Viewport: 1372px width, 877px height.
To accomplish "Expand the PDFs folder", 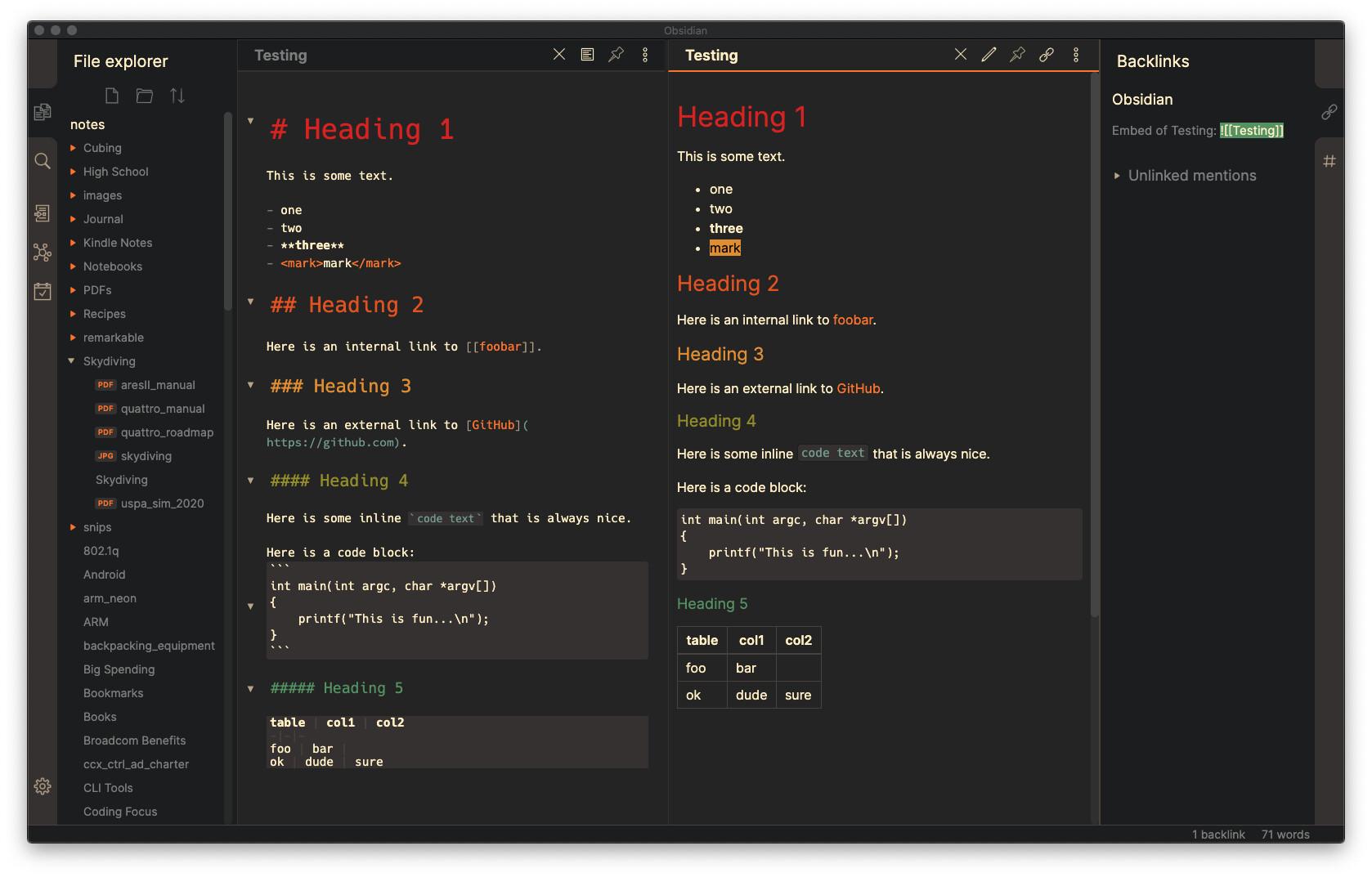I will click(x=74, y=290).
